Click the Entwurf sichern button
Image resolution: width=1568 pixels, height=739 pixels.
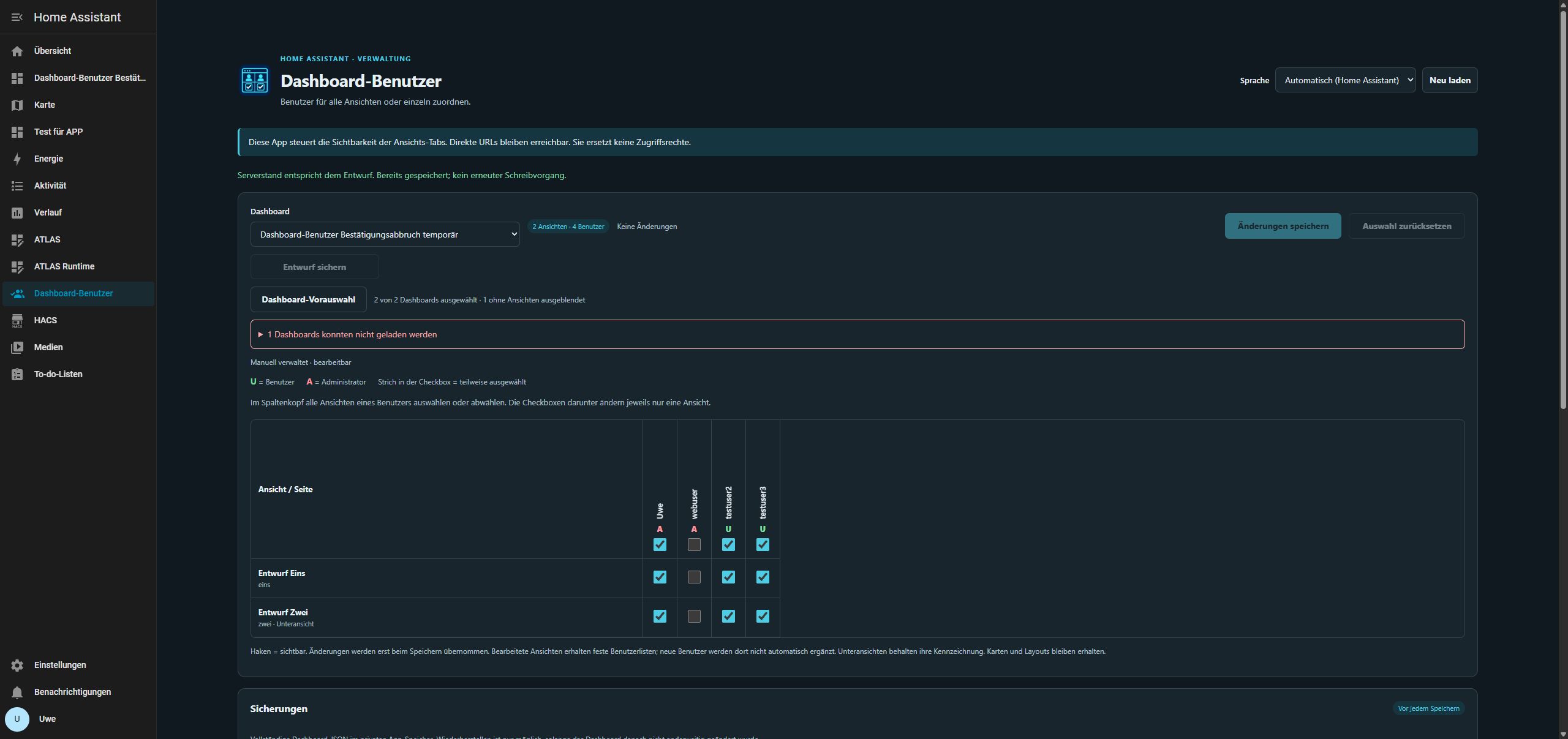(314, 267)
